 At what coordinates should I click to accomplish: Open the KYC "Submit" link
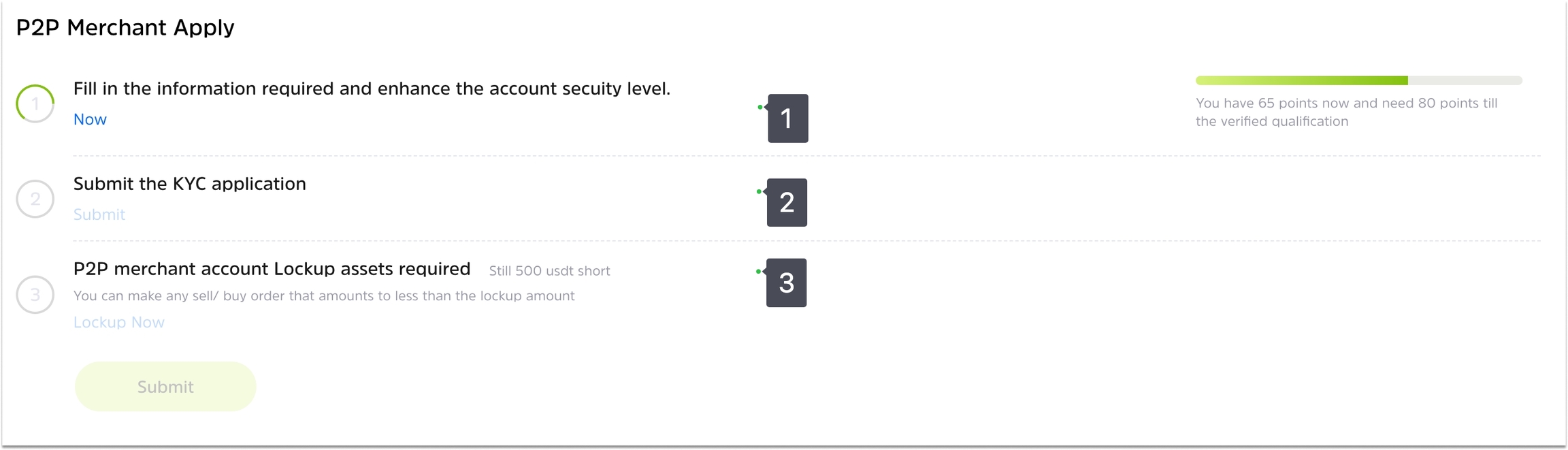[x=99, y=214]
